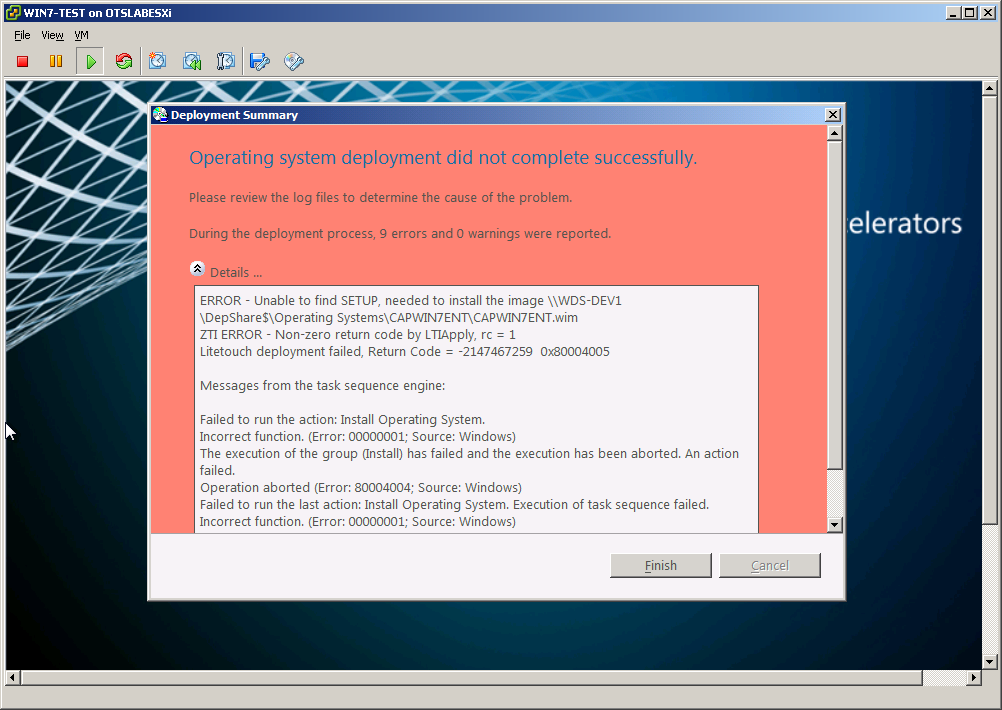Click the red Power Off button
The image size is (1002, 710).
pyautogui.click(x=22, y=62)
